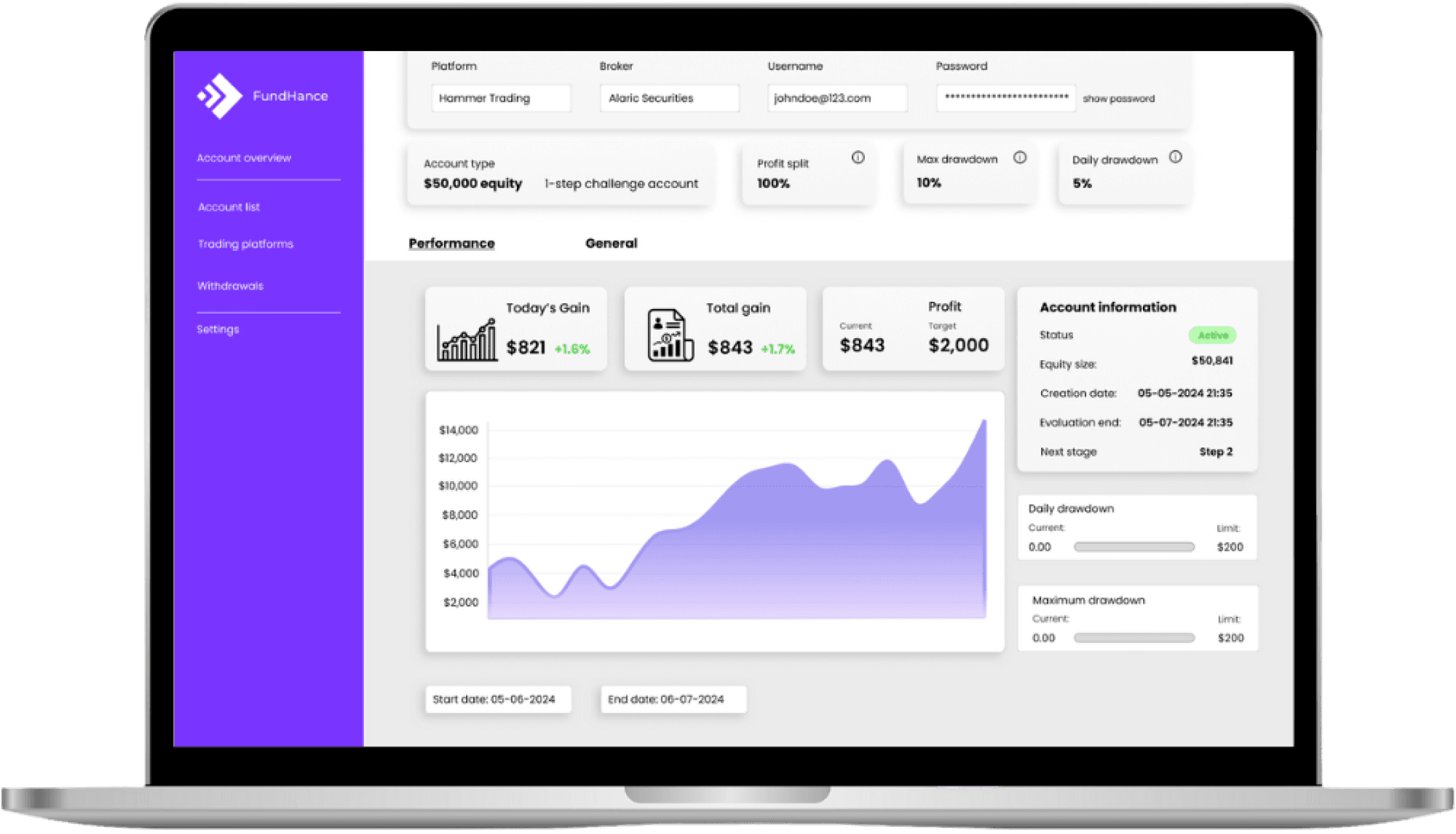Click the equity size $50,841 value
The height and width of the screenshot is (834, 1456).
(x=1212, y=361)
